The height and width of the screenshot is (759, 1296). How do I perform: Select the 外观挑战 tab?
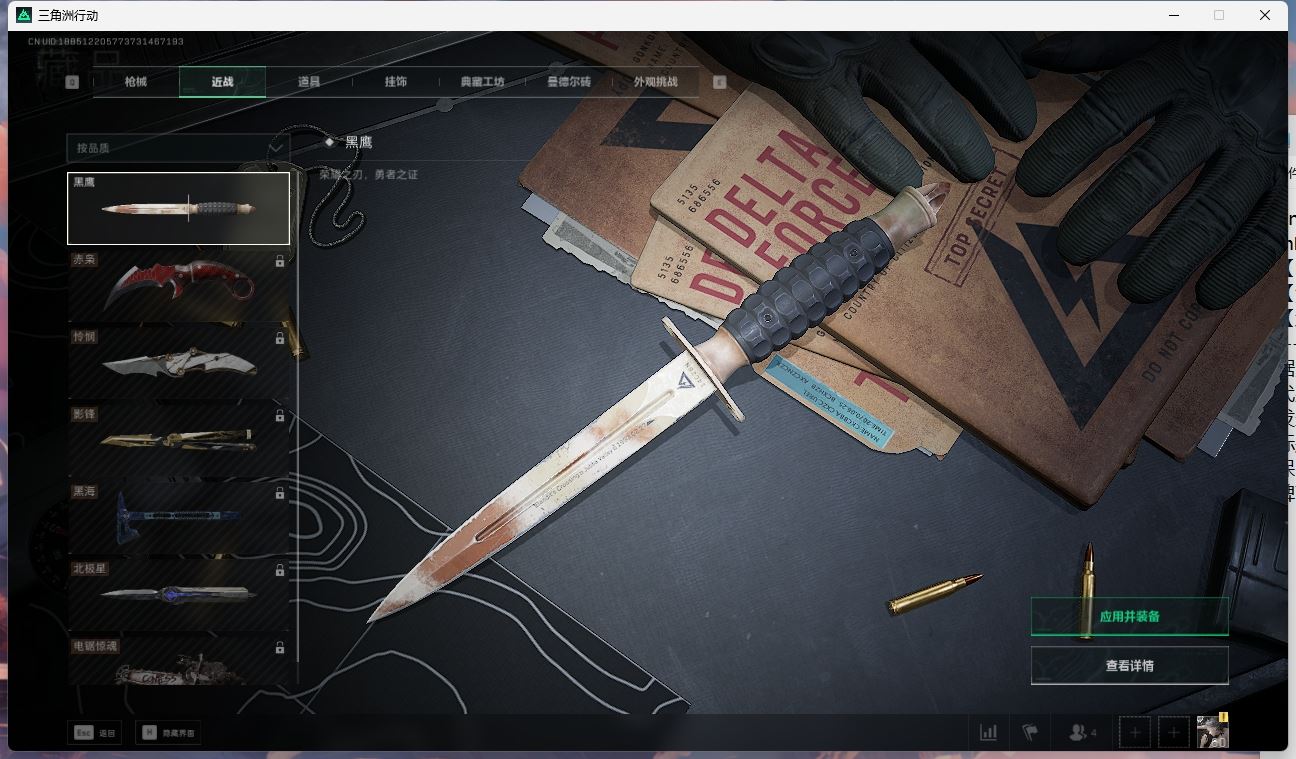(655, 82)
